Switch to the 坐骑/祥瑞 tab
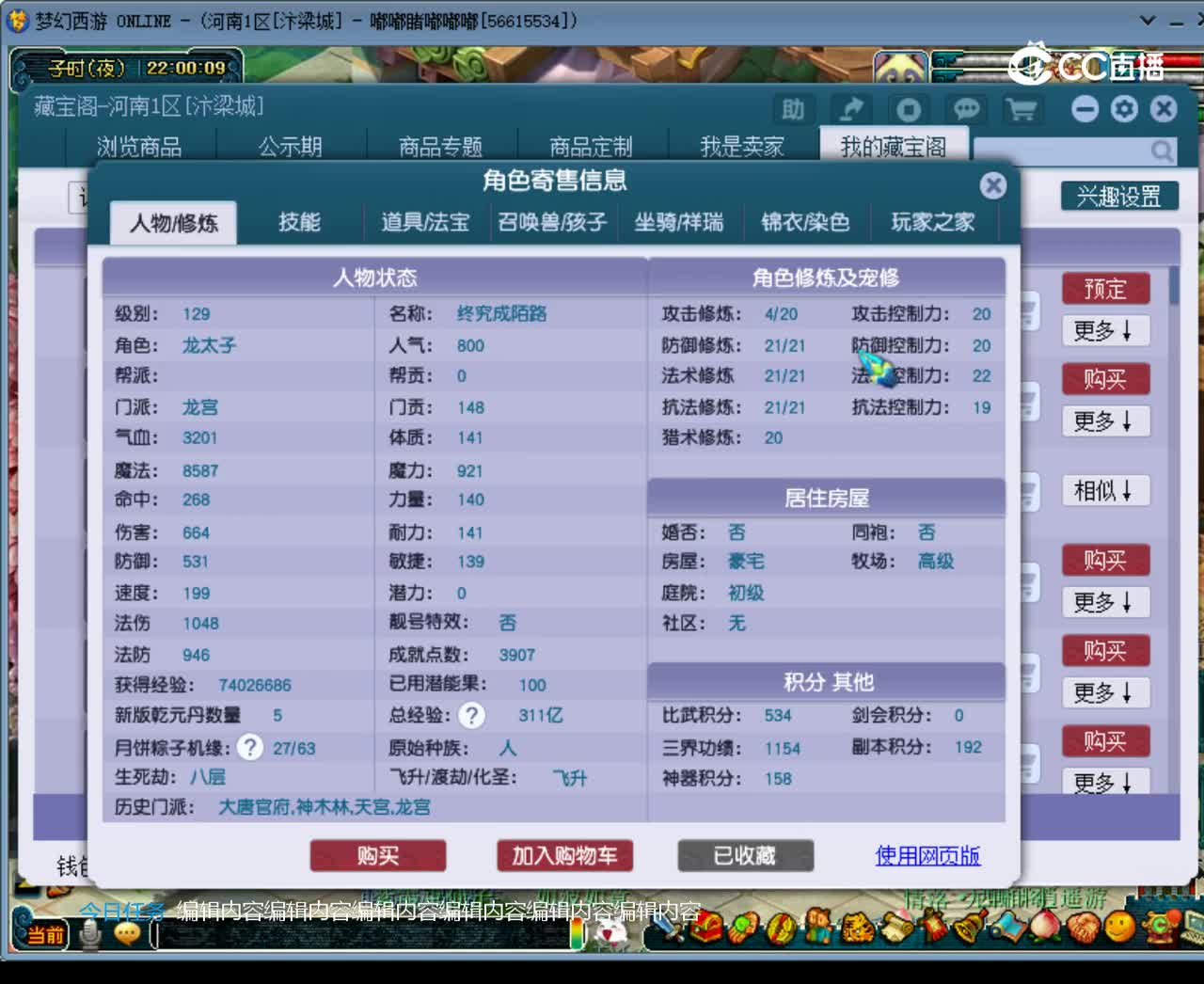The width and height of the screenshot is (1204, 984). pyautogui.click(x=678, y=222)
